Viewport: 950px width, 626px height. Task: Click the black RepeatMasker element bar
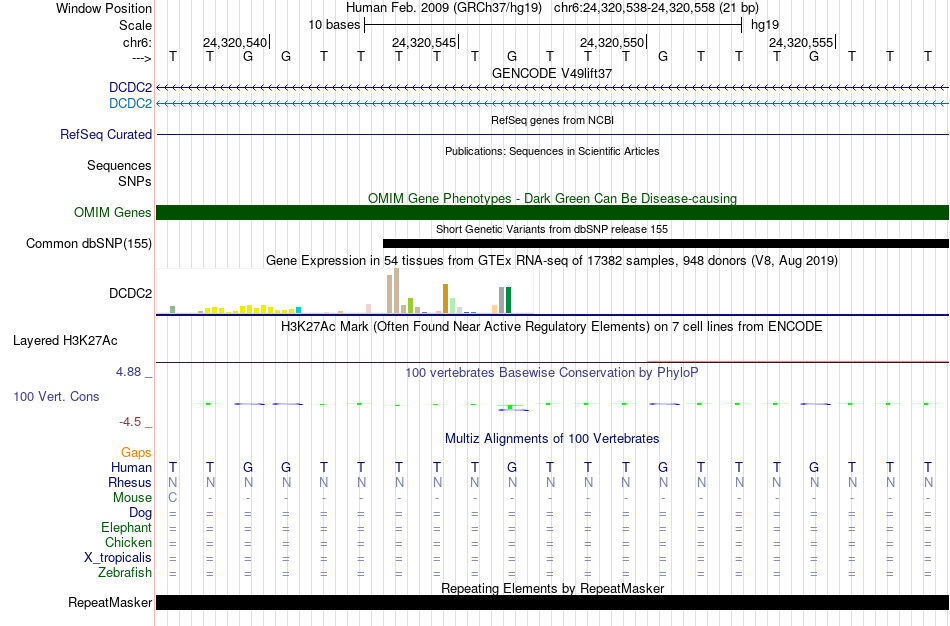click(552, 602)
